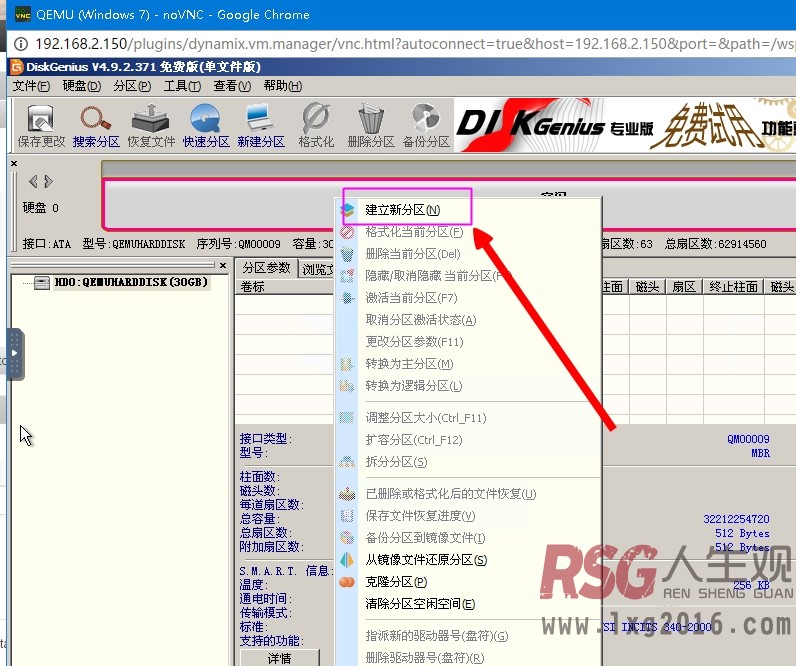
Task: Click 格式化当前分区(F) context menu entry
Action: [468, 232]
